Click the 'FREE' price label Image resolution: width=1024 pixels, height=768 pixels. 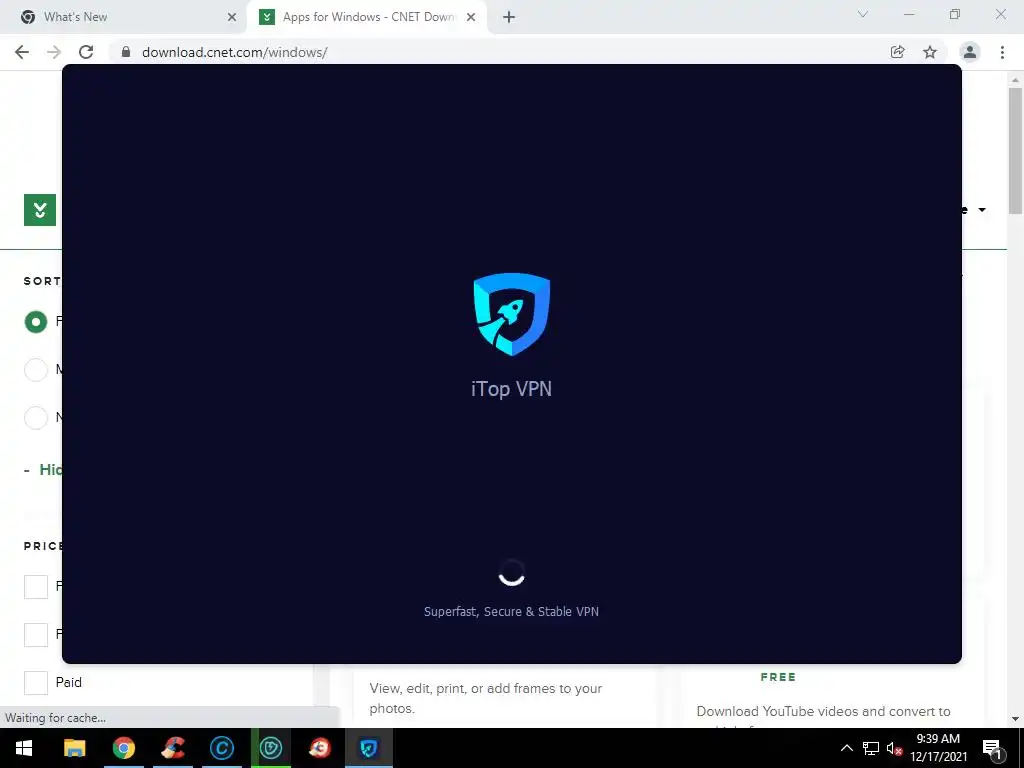[x=778, y=677]
